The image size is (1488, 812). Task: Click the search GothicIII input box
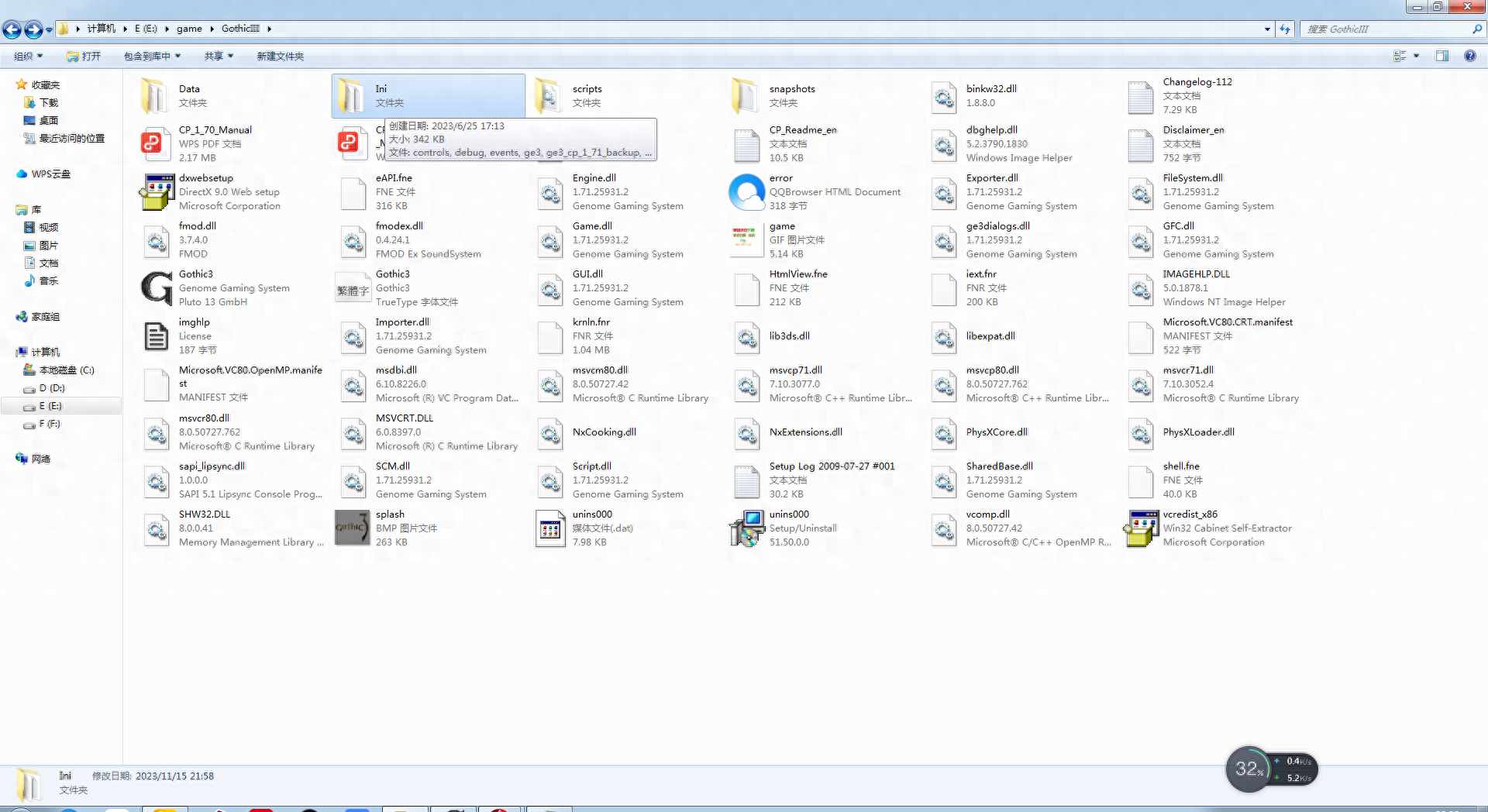[x=1387, y=29]
